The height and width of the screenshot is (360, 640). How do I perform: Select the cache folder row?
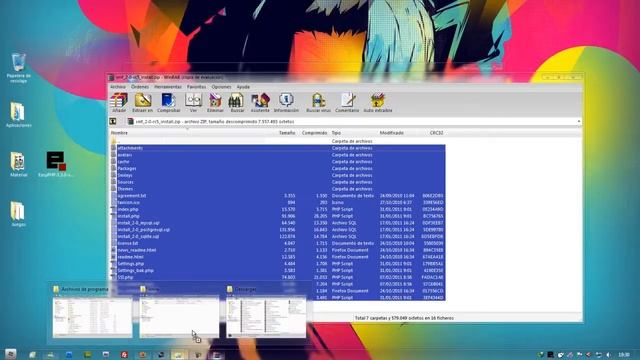pos(278,162)
